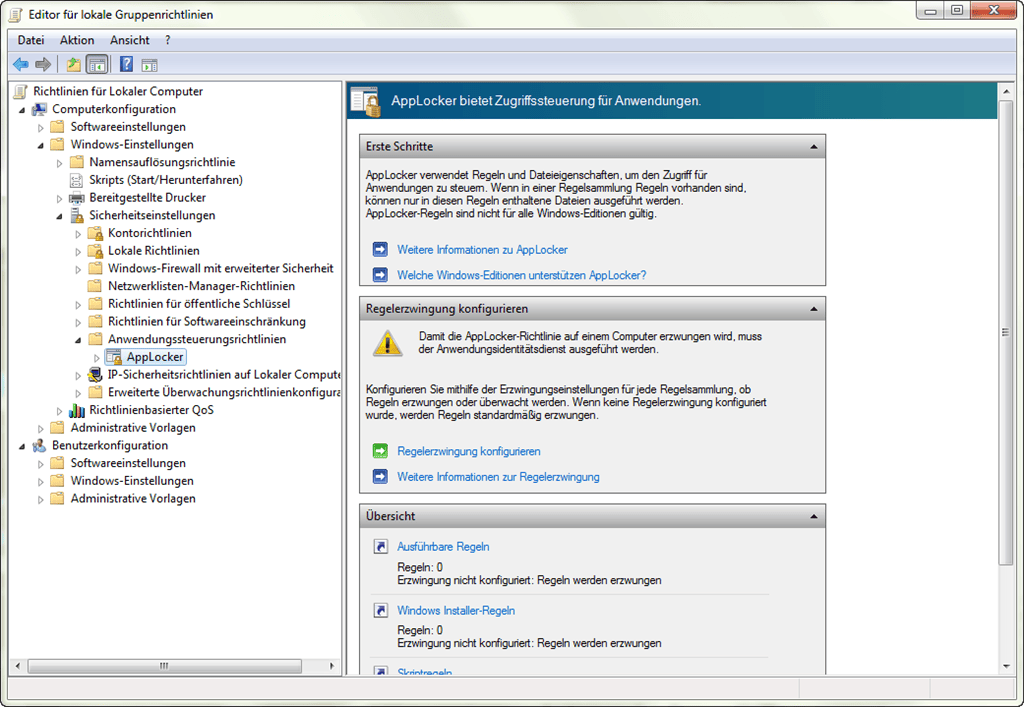Collapse the Regelerzwingung konfigurieren section header
The height and width of the screenshot is (707, 1024).
pyautogui.click(x=816, y=309)
